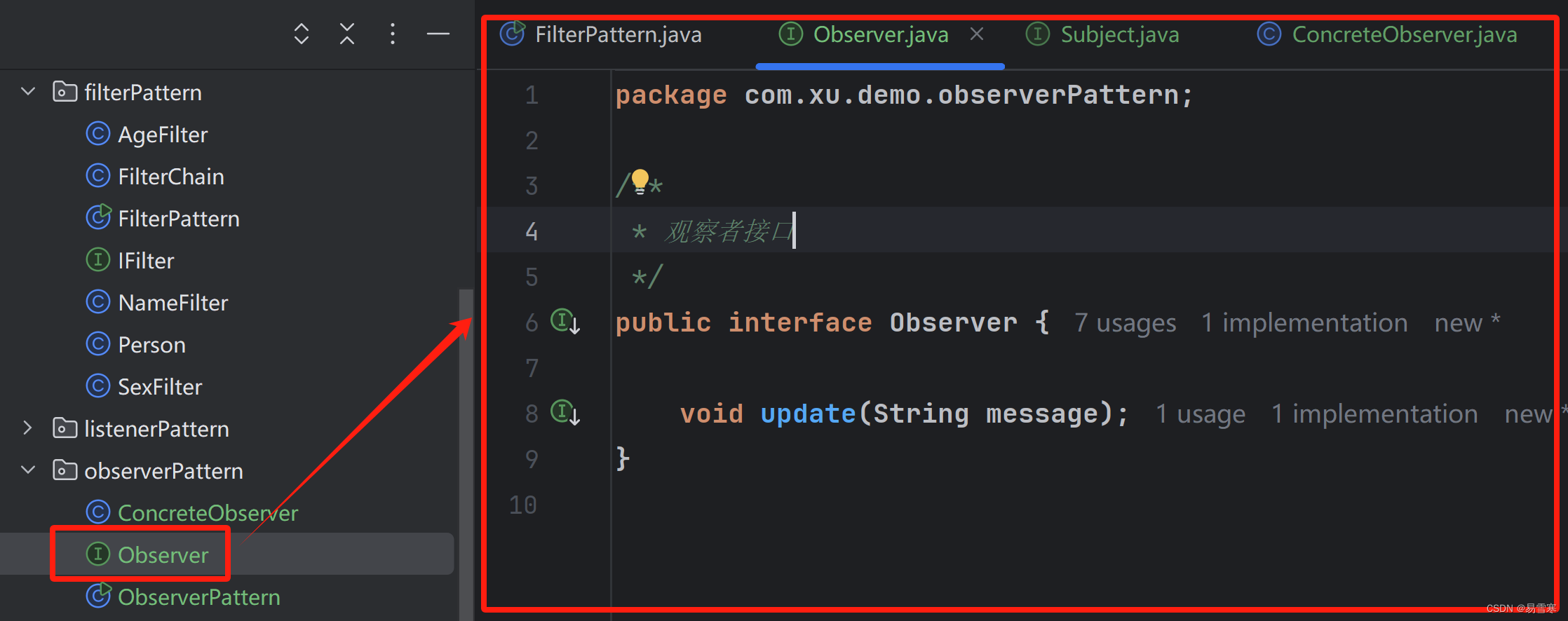The height and width of the screenshot is (621, 1568).
Task: Click '1 implementation' hint on update line
Action: click(1374, 414)
